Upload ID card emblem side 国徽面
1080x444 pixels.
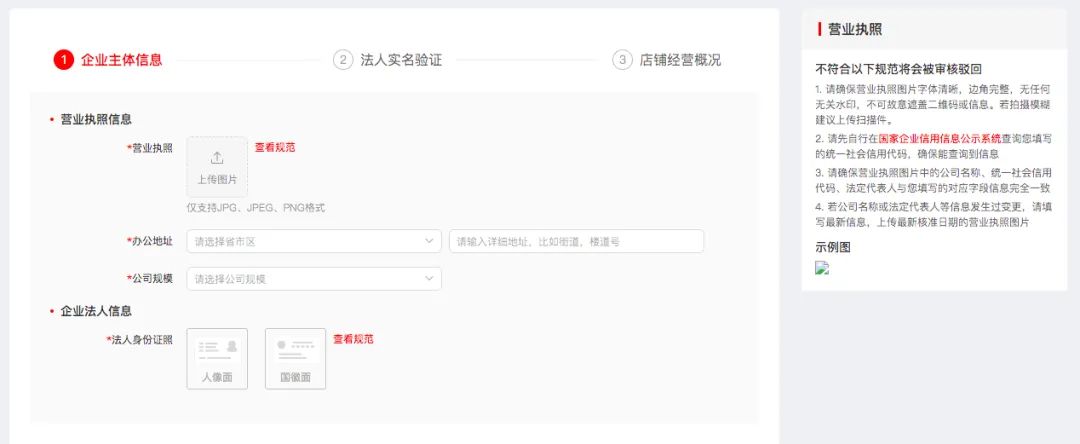295,359
